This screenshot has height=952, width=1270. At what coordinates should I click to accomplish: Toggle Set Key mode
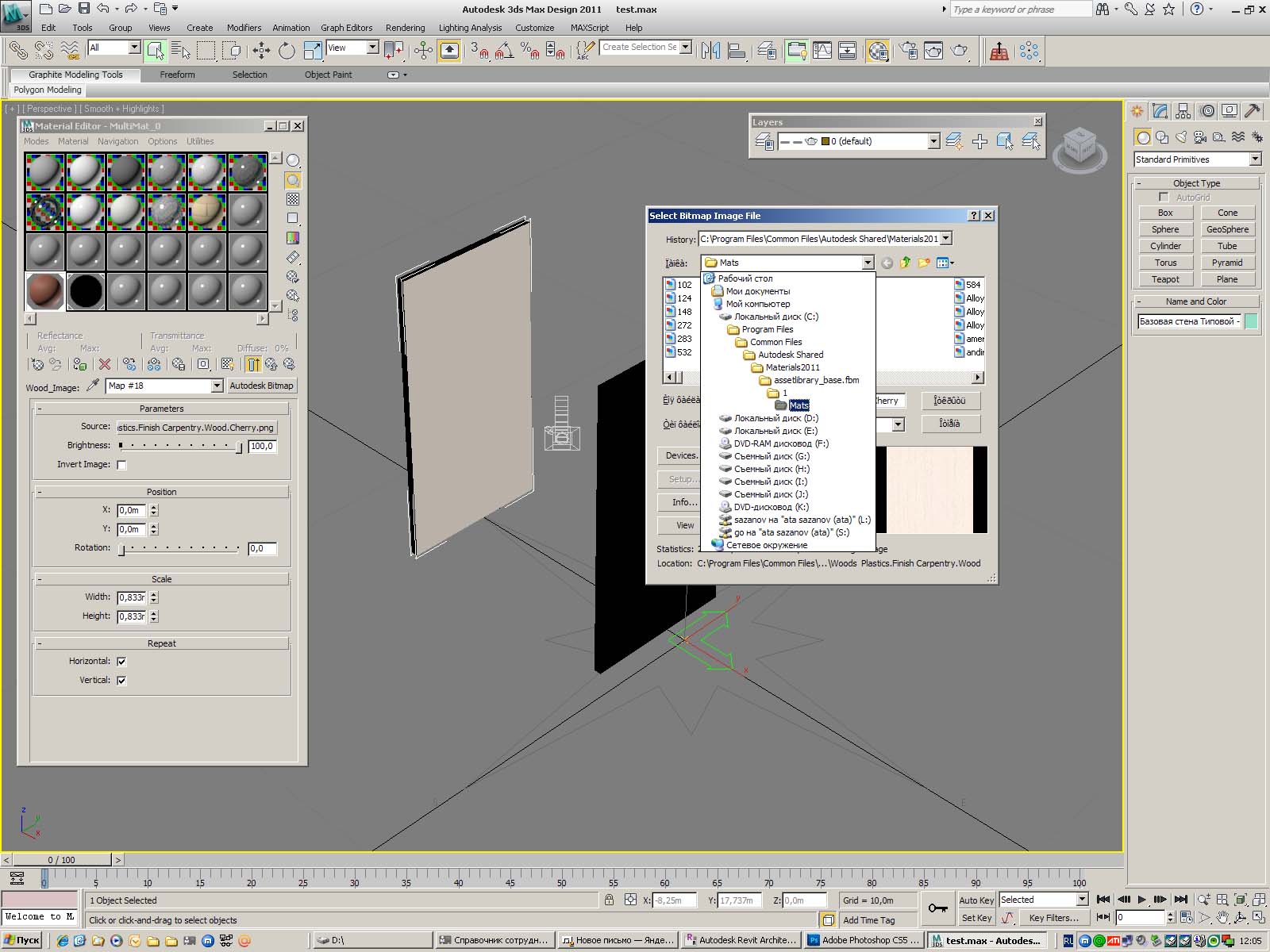pyautogui.click(x=976, y=918)
